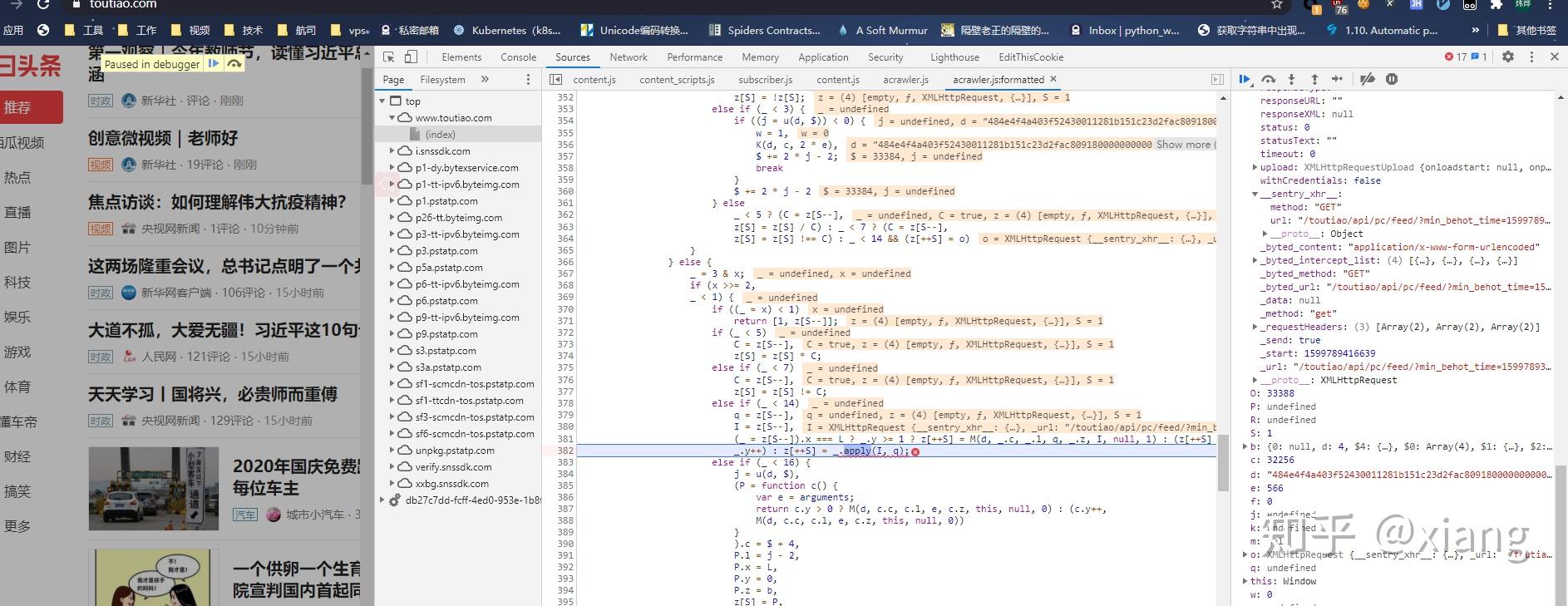Resume execution from the page overlay button
The height and width of the screenshot is (606, 1568).
tap(214, 63)
